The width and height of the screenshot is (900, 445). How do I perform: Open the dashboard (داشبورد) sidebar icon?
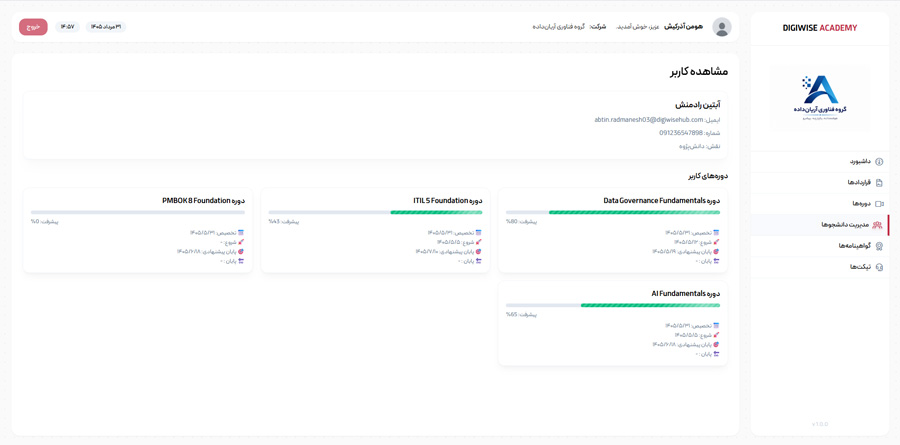pyautogui.click(x=879, y=162)
